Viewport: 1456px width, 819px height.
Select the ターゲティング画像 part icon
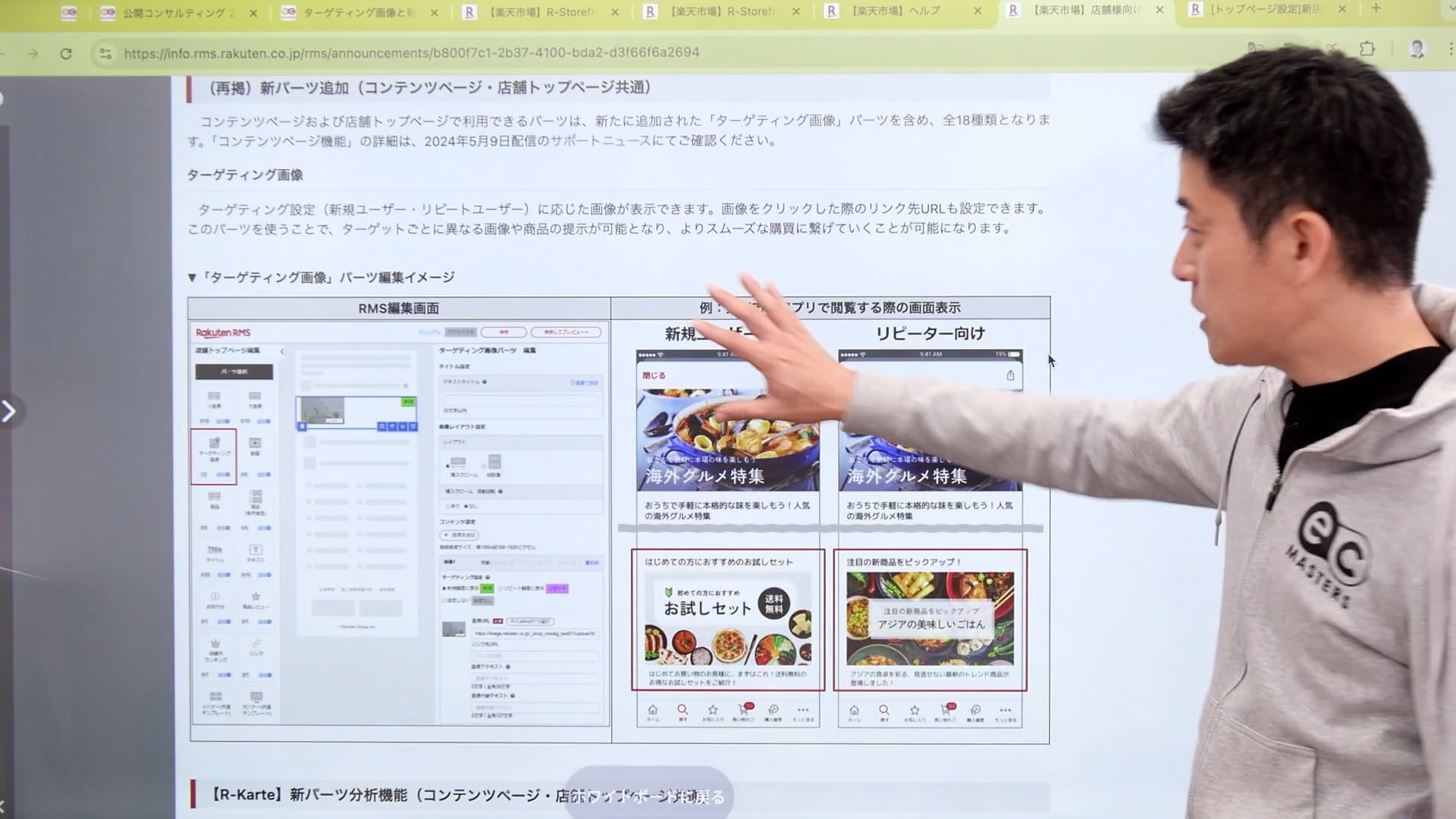214,456
